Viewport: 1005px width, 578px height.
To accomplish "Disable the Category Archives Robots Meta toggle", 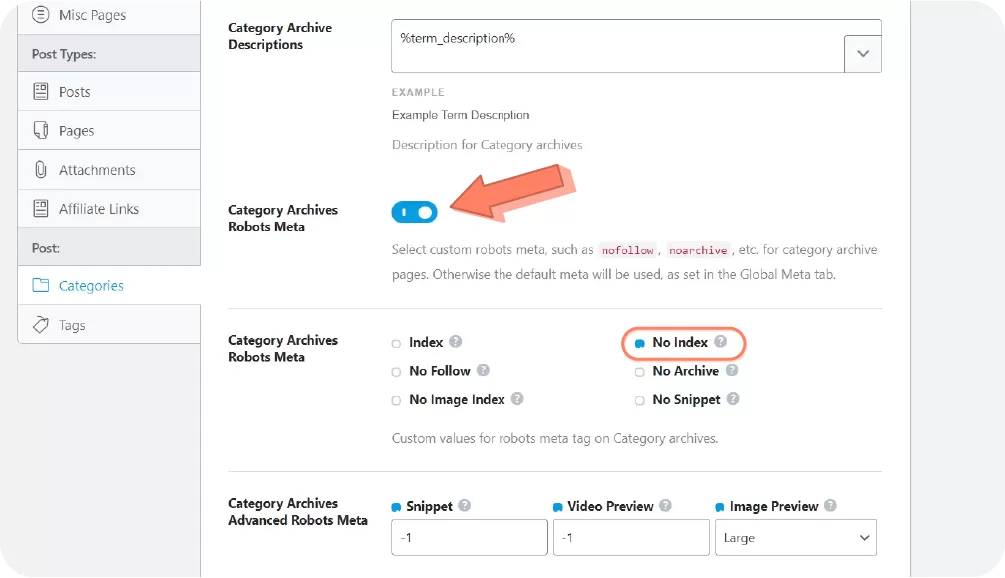I will (x=415, y=212).
